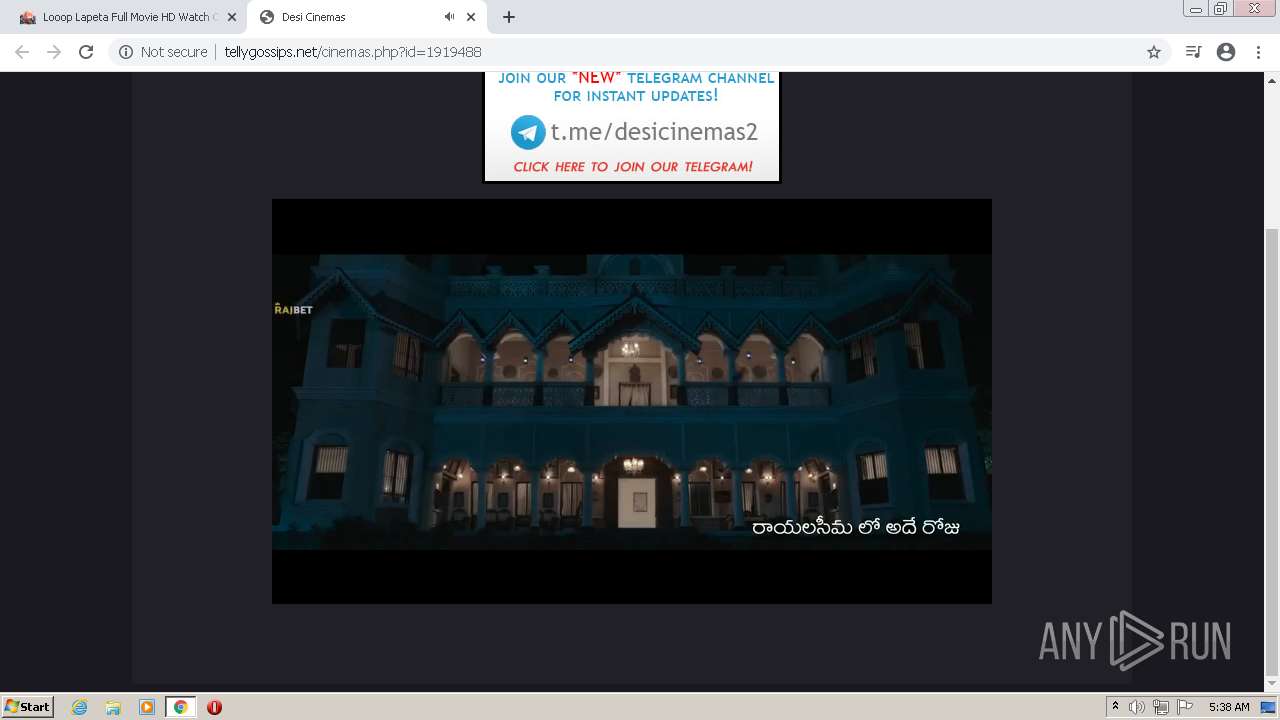Click 'Join our NEW Telegram channel' banner text
The height and width of the screenshot is (720, 1280).
[x=636, y=87]
